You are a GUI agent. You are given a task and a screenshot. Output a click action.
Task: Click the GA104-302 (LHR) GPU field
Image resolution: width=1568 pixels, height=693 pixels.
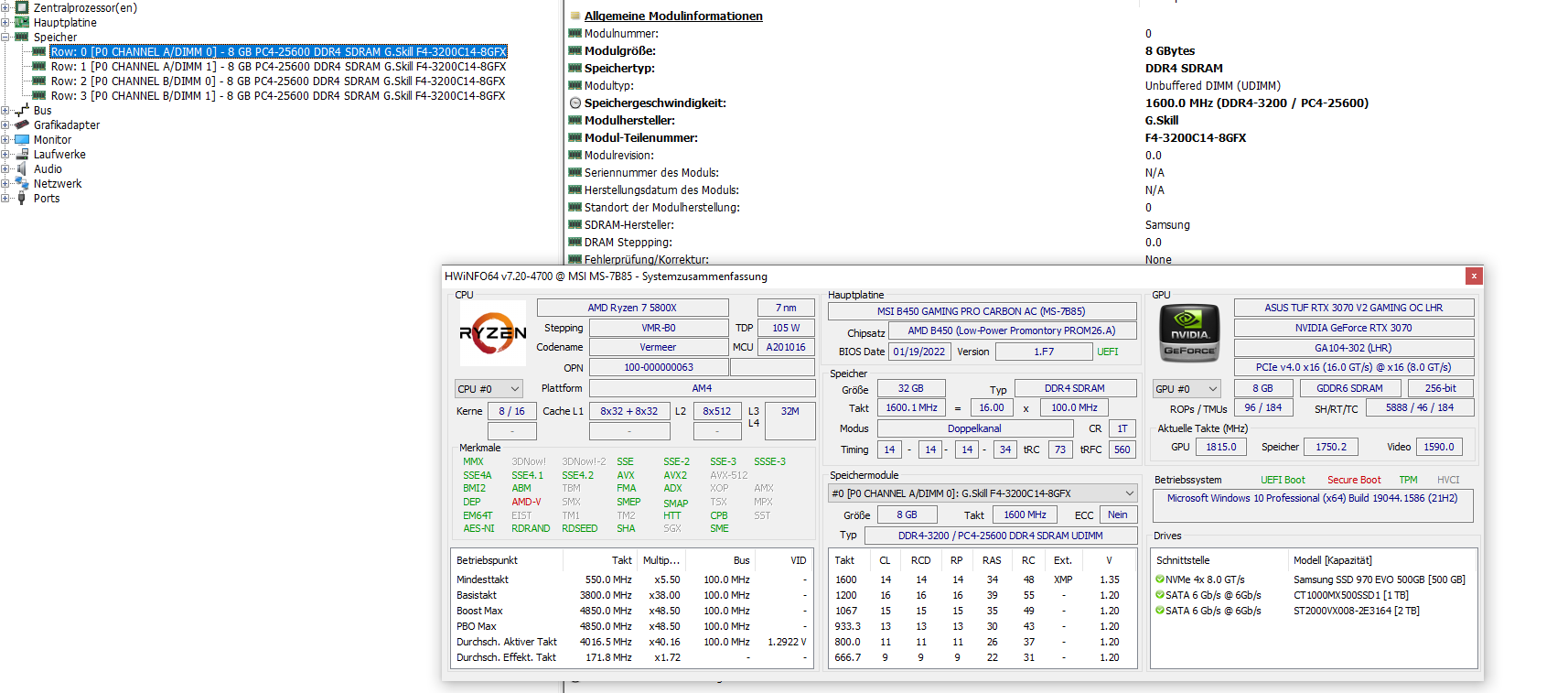[1354, 348]
